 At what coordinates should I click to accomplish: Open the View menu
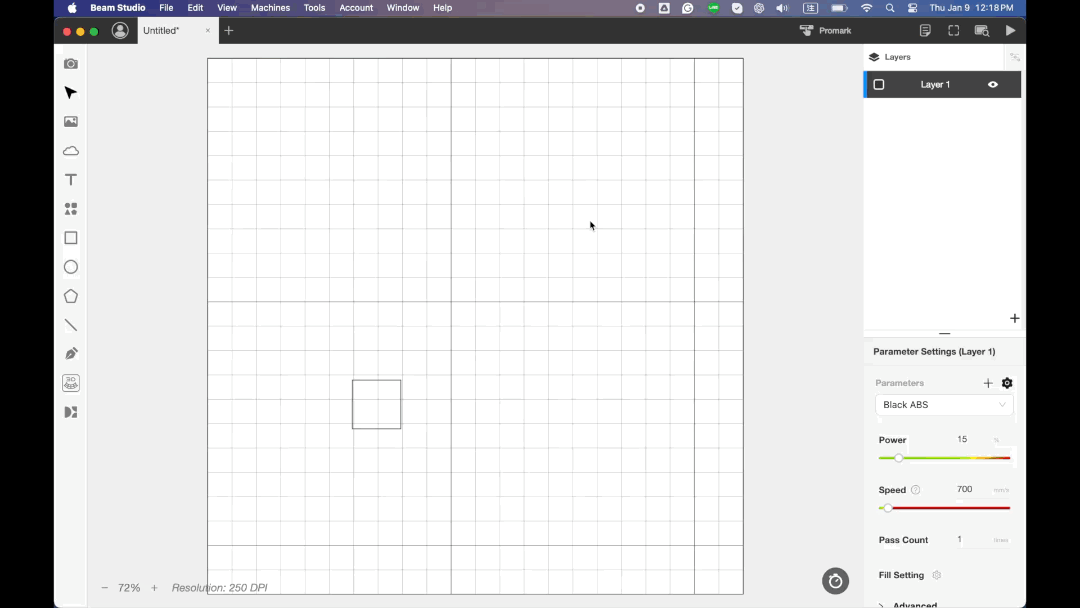227,8
